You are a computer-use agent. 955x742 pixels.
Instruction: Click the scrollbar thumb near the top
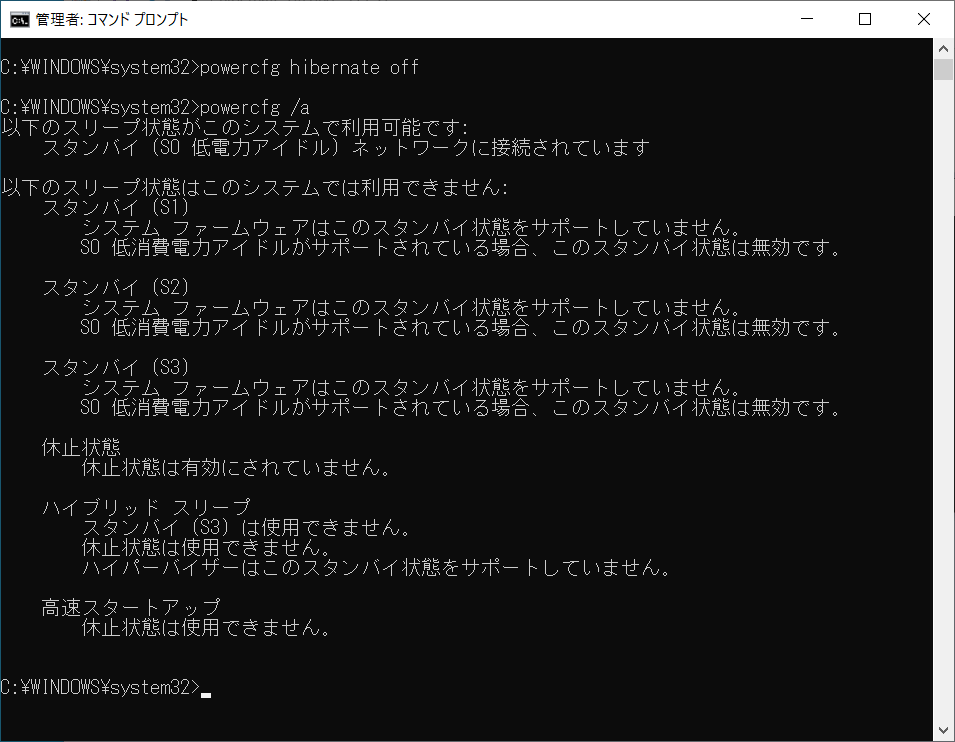942,68
